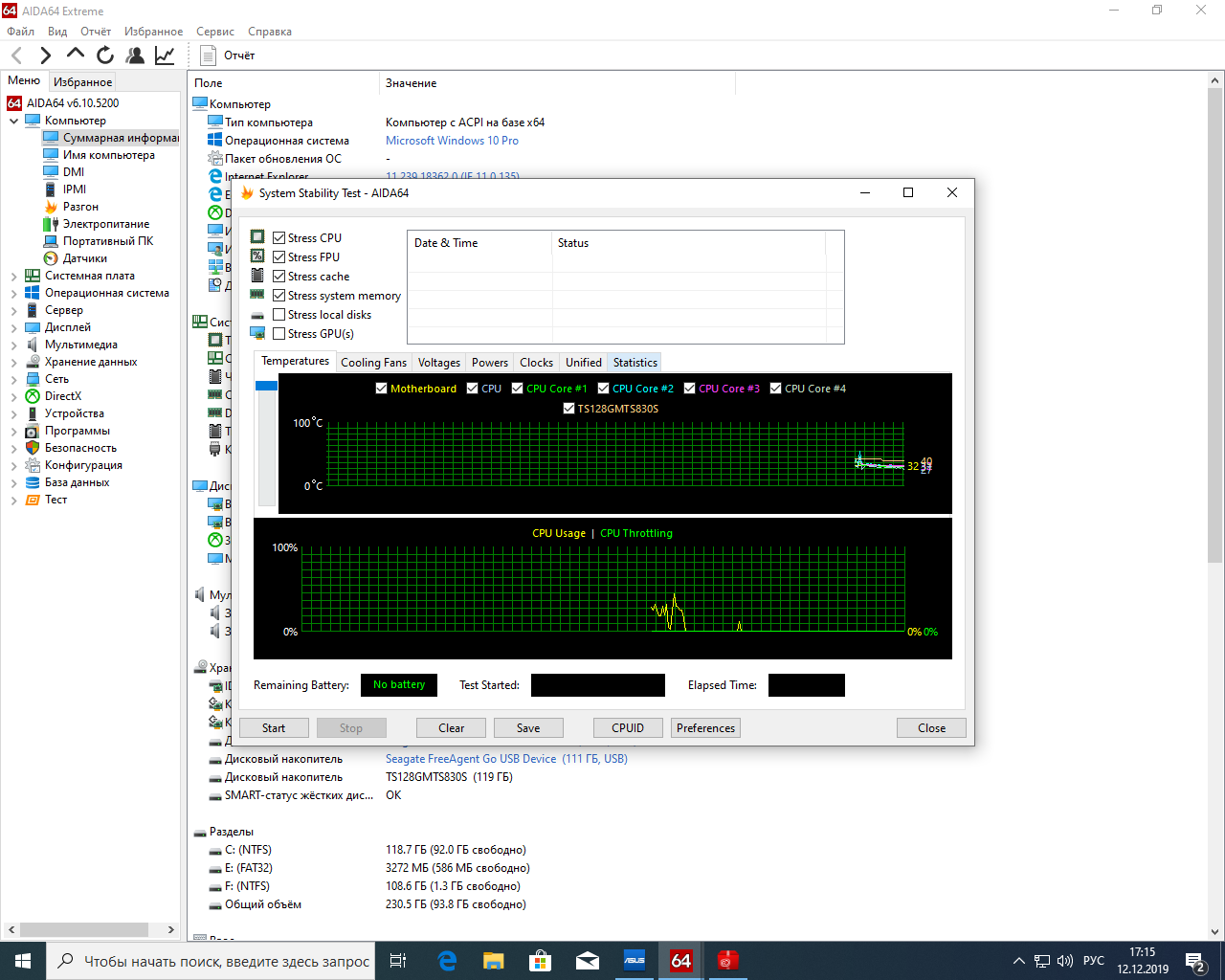Select Датчики sensor item in tree
The height and width of the screenshot is (980, 1225).
click(84, 258)
